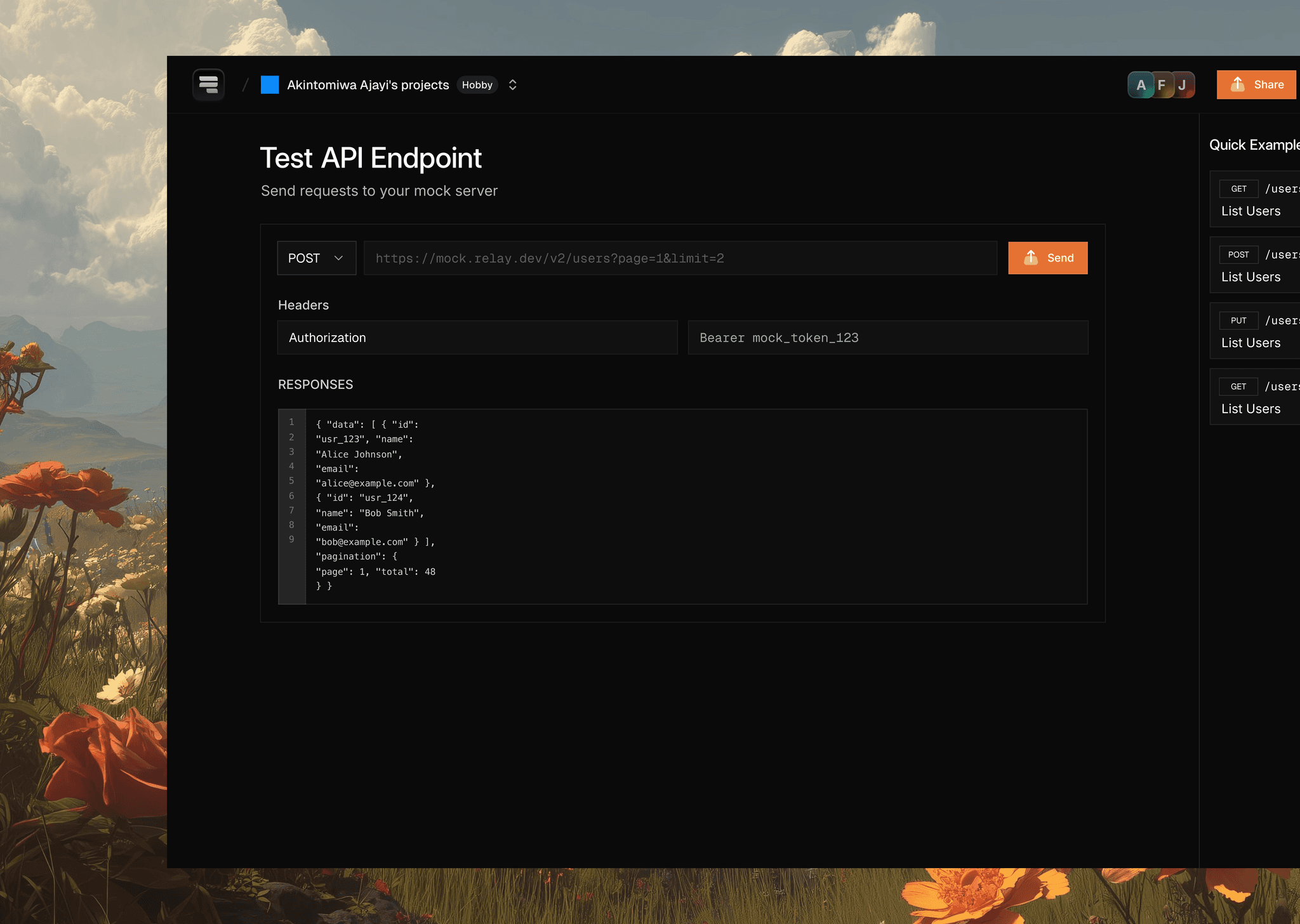Click the stacked-layers app logo icon
Viewport: 1300px width, 924px height.
click(208, 84)
